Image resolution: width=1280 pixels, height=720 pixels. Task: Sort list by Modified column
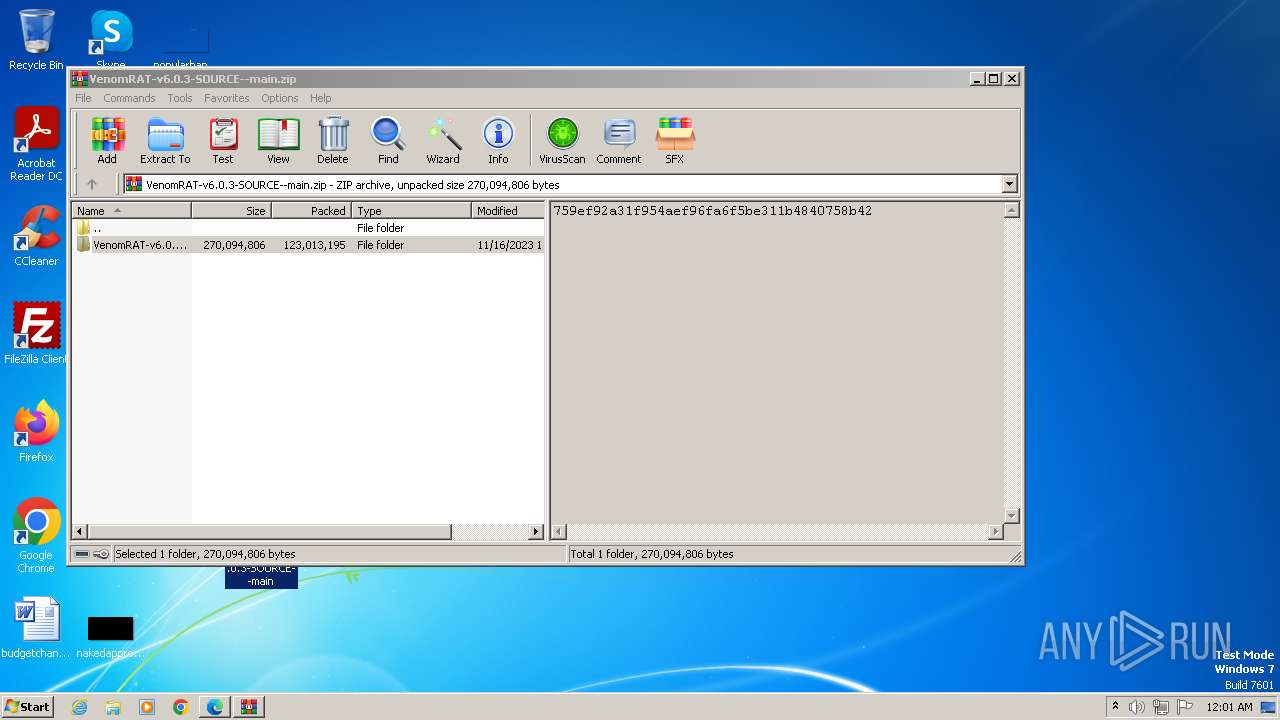click(507, 210)
